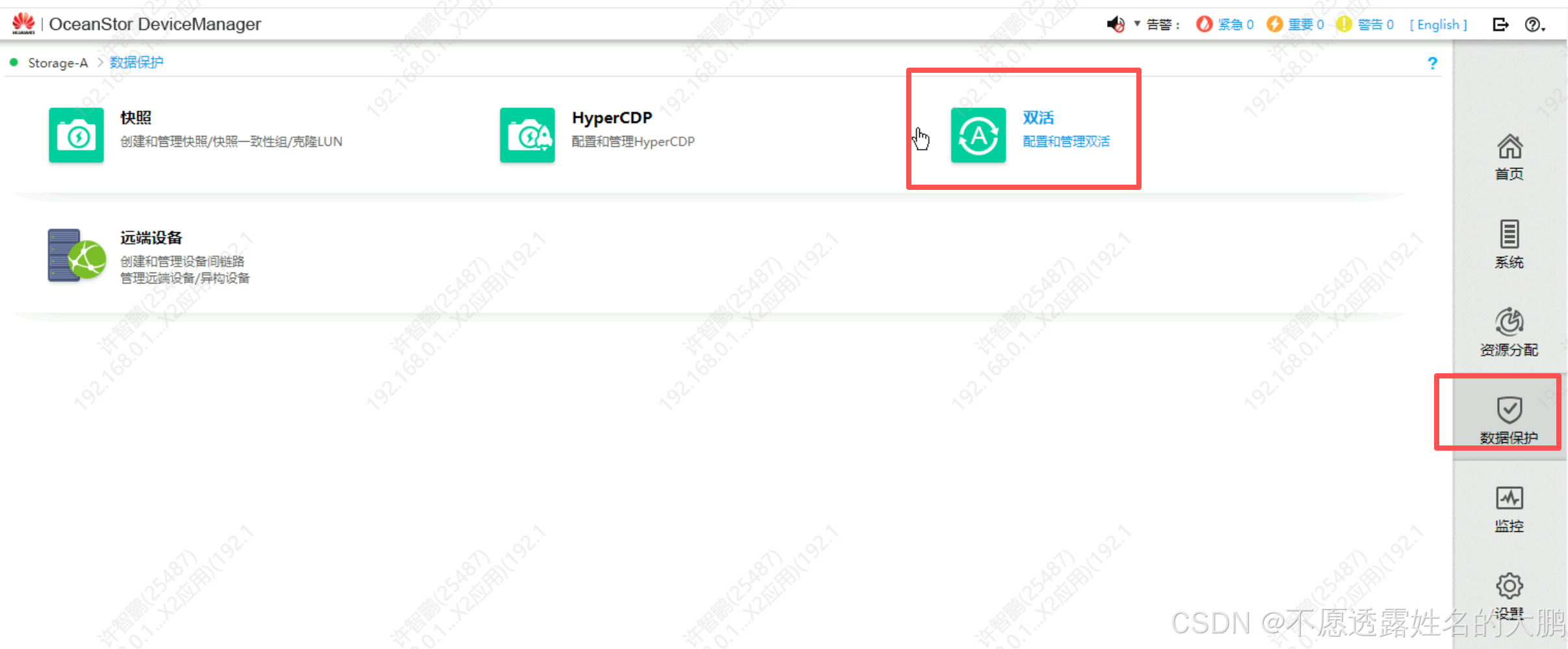Click Storage-A in the breadcrumb
This screenshot has width=1568, height=649.
click(58, 63)
